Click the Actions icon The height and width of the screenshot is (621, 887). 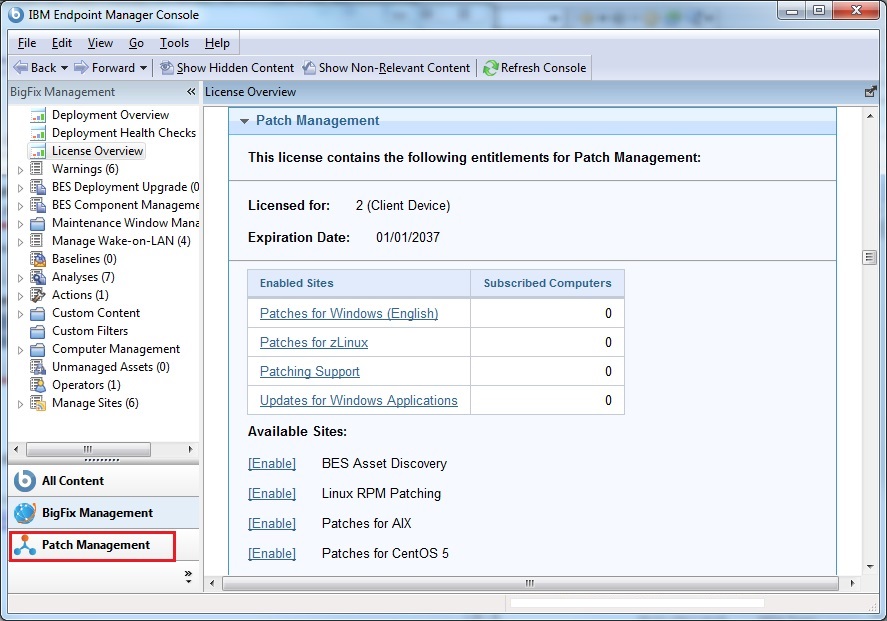[x=38, y=295]
